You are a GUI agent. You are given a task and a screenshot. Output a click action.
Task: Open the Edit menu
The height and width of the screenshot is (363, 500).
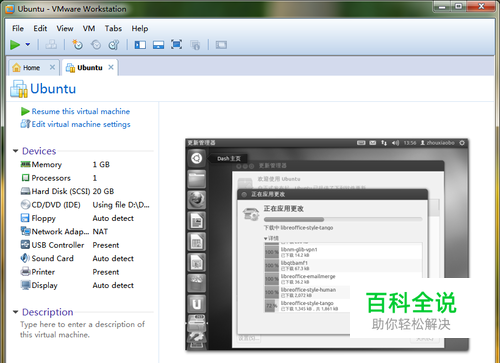click(40, 29)
